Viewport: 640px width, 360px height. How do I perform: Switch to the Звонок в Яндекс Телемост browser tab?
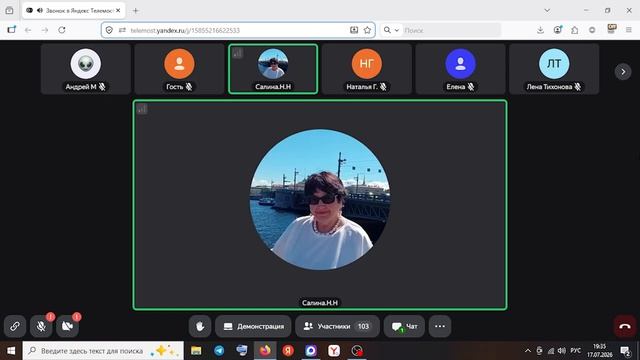click(74, 11)
